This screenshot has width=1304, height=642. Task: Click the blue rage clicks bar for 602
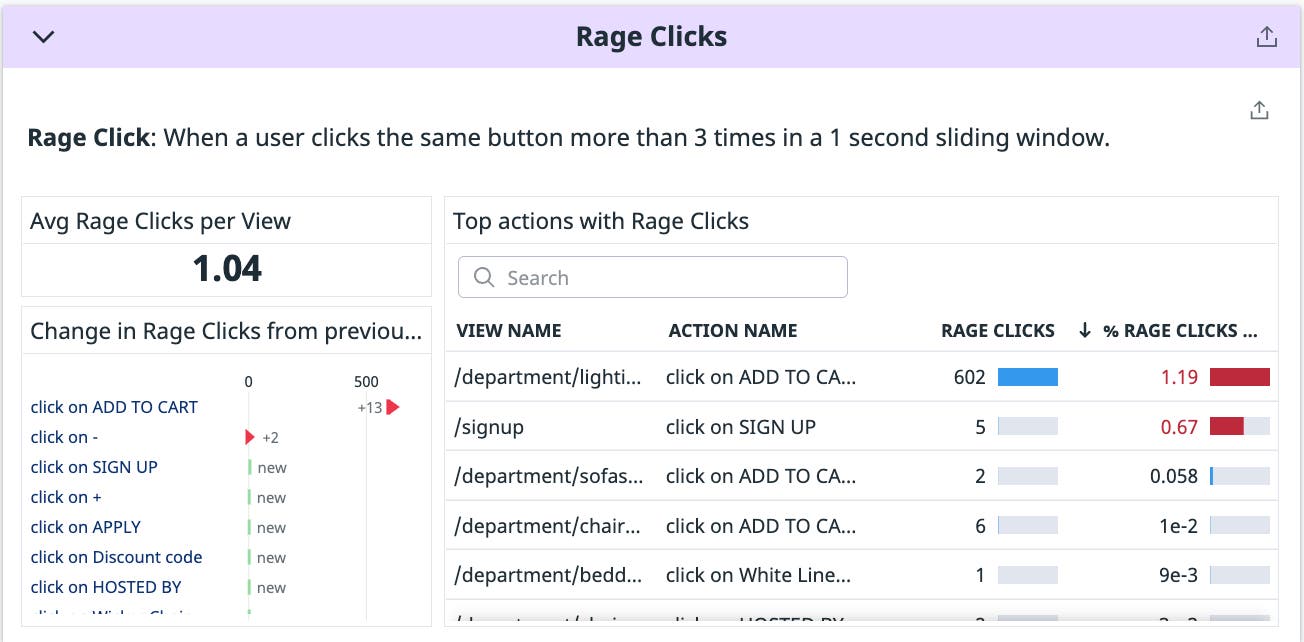[x=1027, y=377]
